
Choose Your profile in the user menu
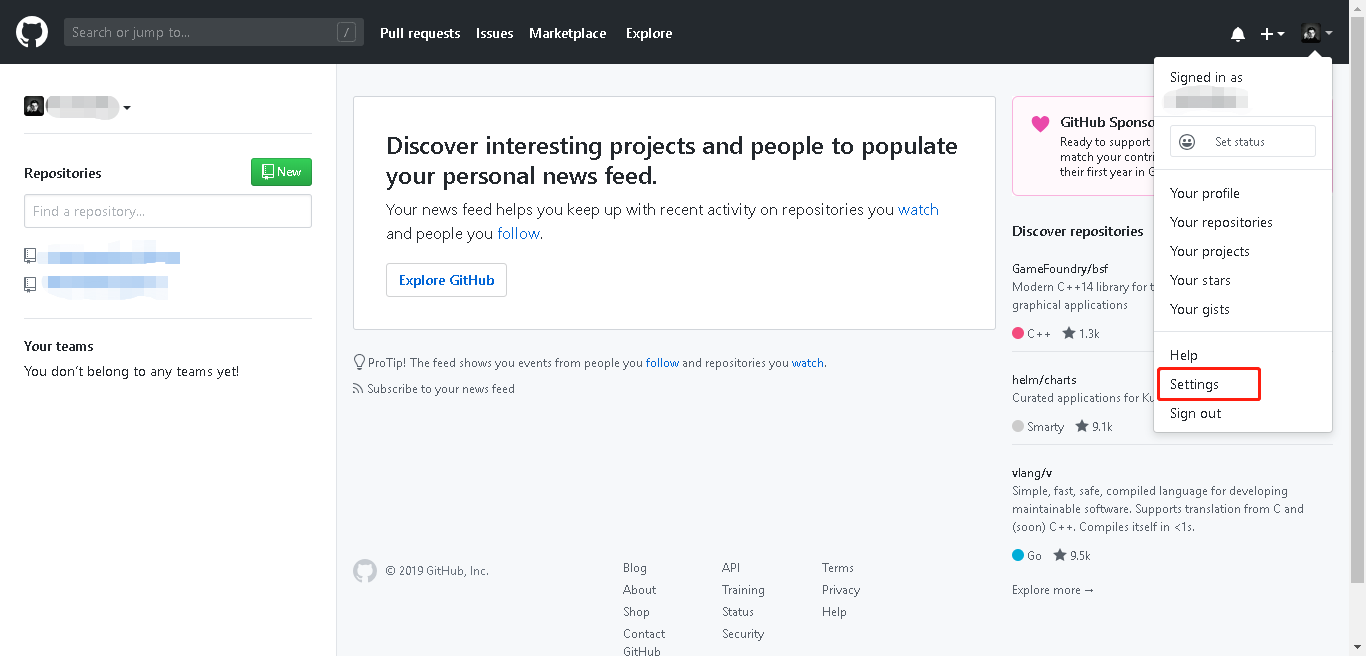point(1205,193)
